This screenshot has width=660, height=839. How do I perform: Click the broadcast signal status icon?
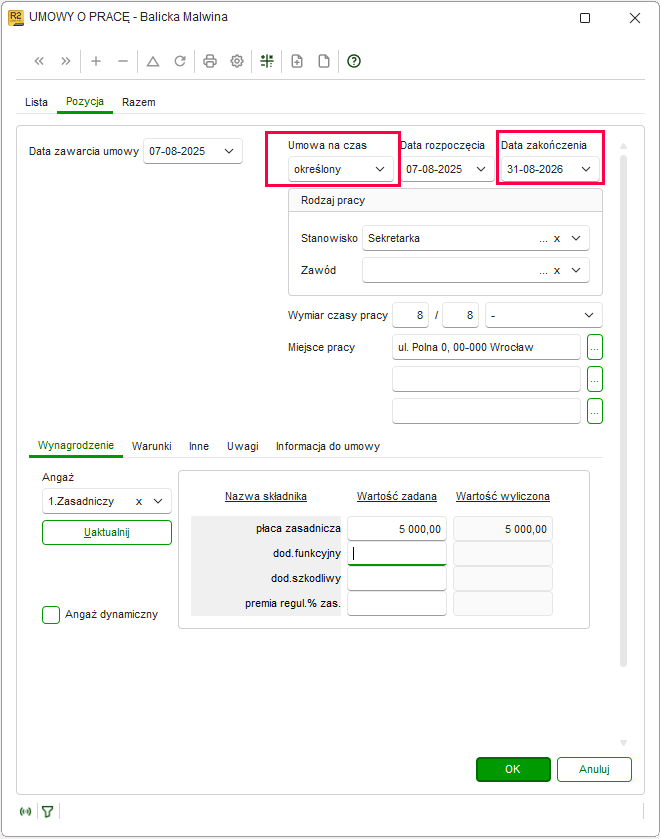[25, 812]
